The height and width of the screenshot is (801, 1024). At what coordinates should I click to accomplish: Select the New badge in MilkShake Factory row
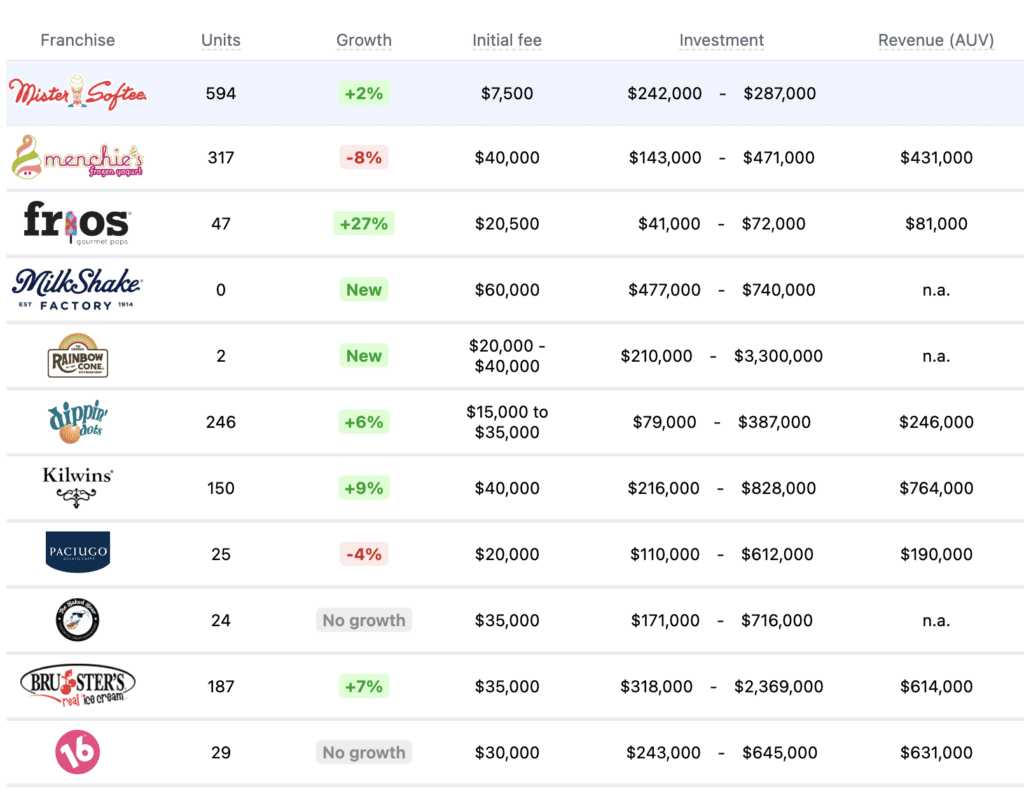pos(364,289)
